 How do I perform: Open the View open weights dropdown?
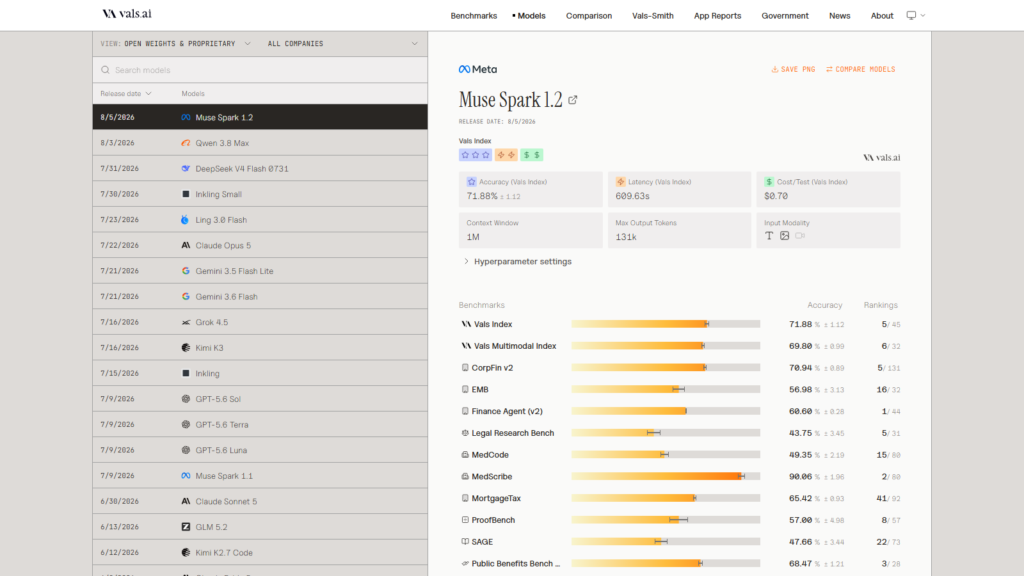pyautogui.click(x=176, y=44)
